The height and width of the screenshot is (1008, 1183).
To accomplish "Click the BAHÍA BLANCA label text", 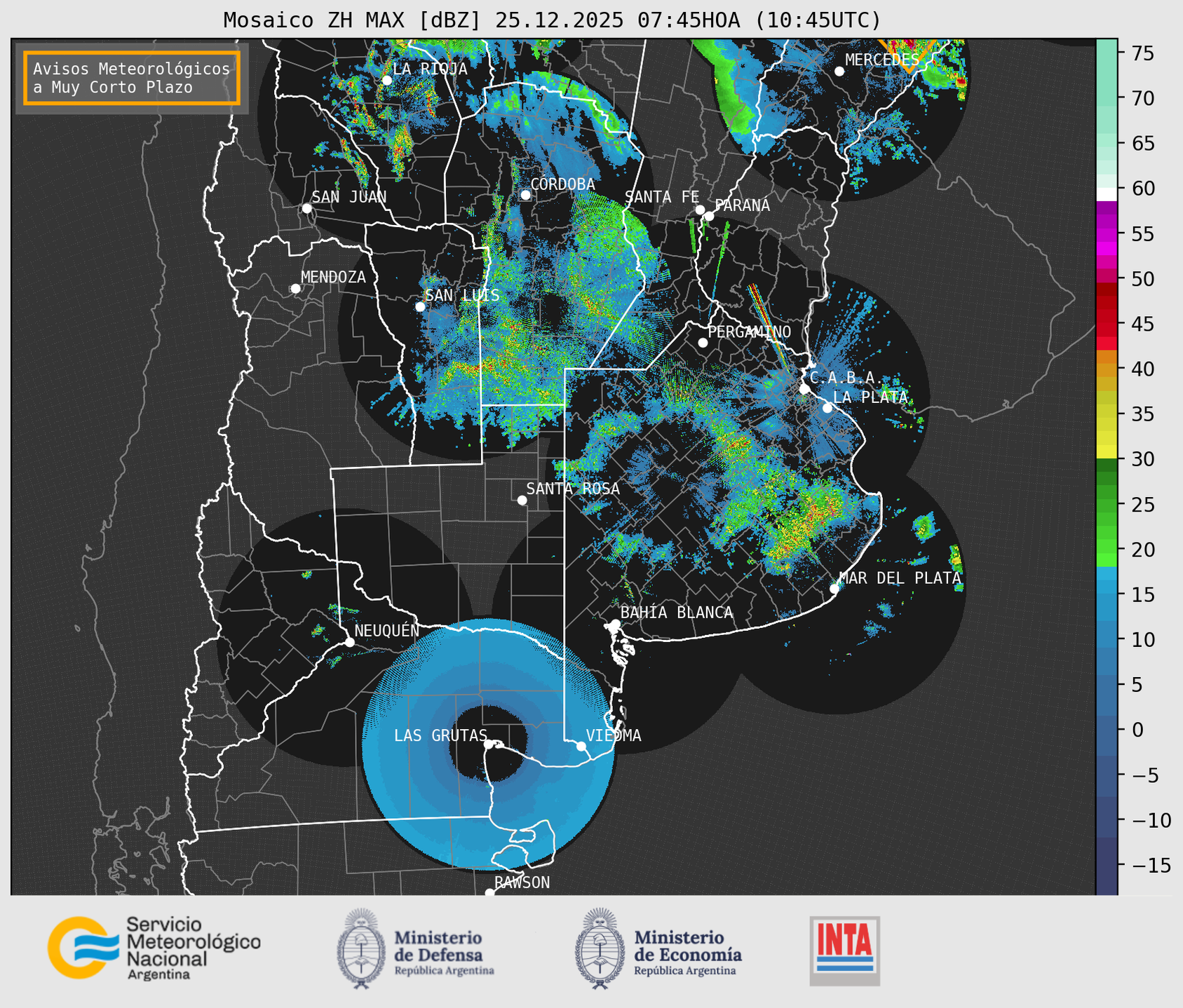I will [x=677, y=613].
